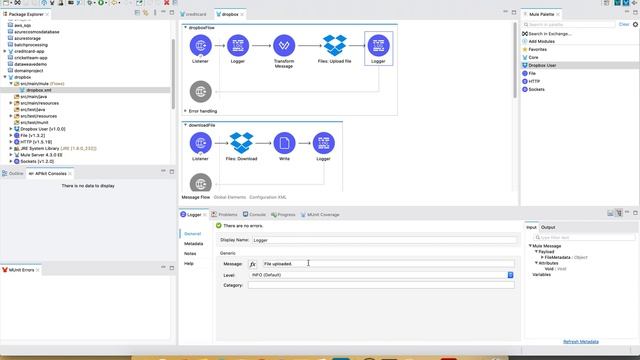Expand creditcard-app project
This screenshot has width=640, height=360.
pyautogui.click(x=5, y=51)
